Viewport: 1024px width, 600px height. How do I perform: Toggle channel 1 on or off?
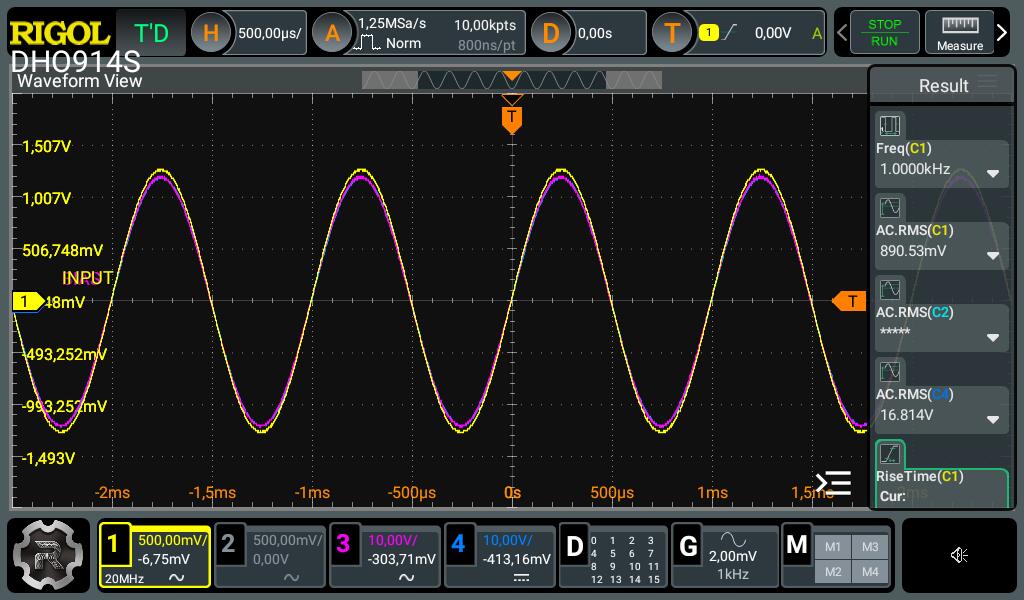[x=114, y=544]
